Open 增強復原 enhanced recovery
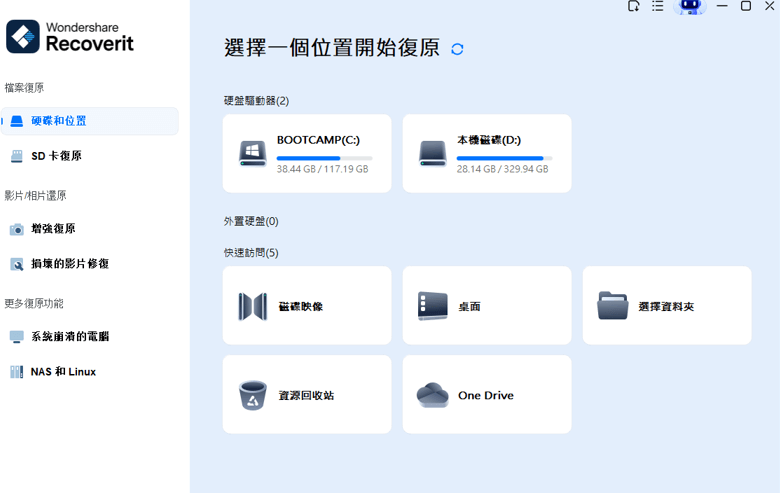The width and height of the screenshot is (780, 493). coord(53,229)
